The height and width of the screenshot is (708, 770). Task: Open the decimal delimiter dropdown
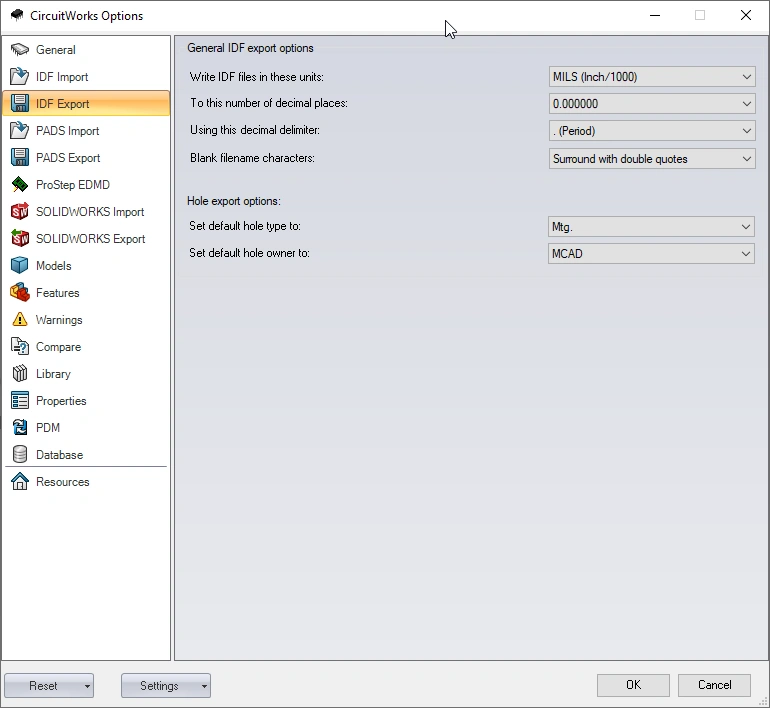(652, 131)
